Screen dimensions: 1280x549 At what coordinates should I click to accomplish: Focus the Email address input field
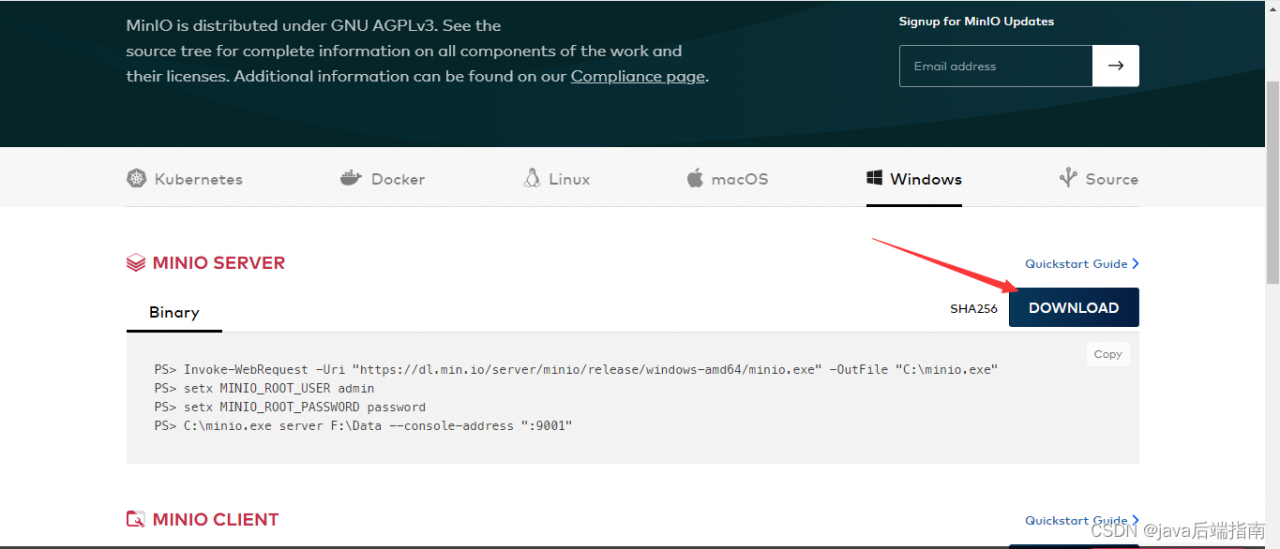(x=996, y=66)
